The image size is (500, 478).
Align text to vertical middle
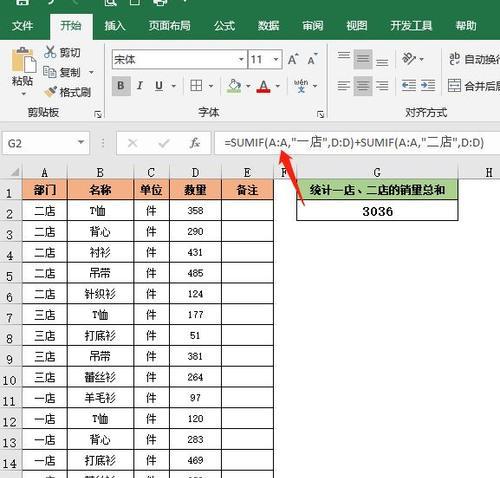point(363,59)
